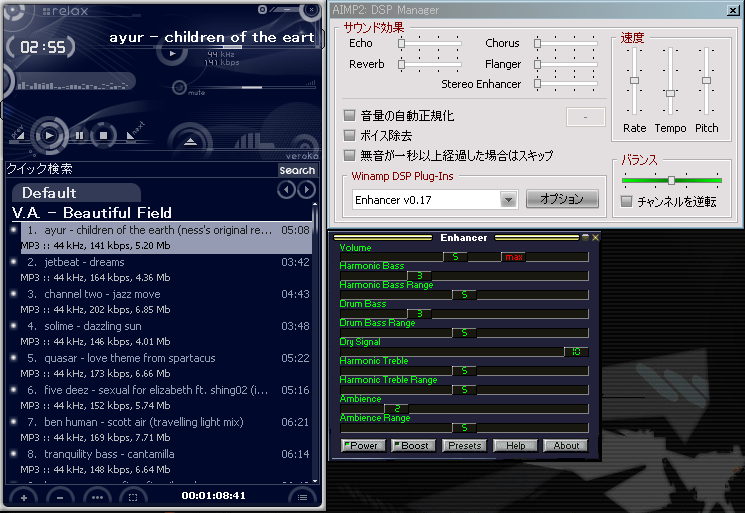Screen dimensions: 745x513
Task: Click the Flanger slider handle
Action: click(x=537, y=64)
